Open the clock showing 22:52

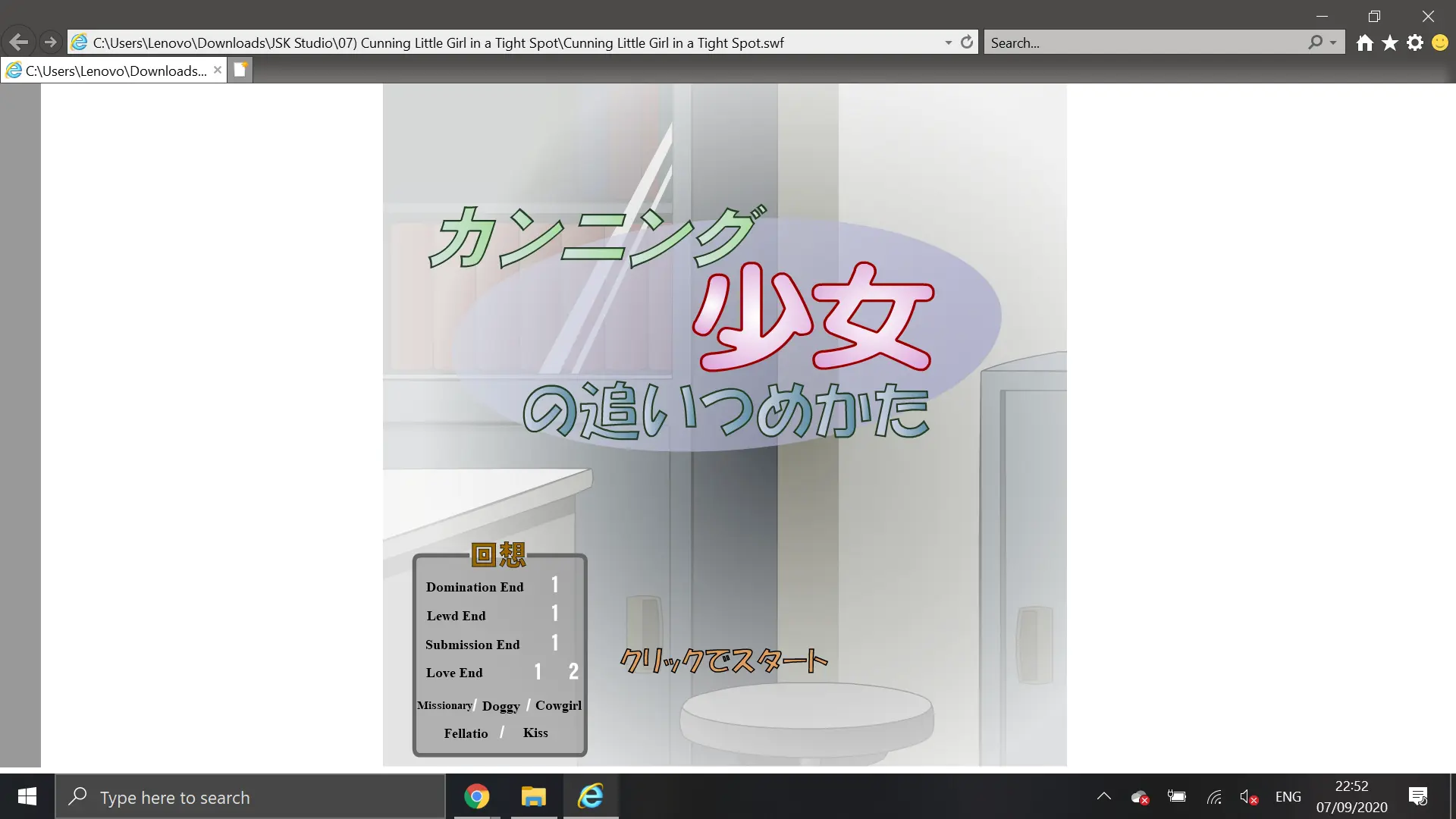[x=1352, y=797]
